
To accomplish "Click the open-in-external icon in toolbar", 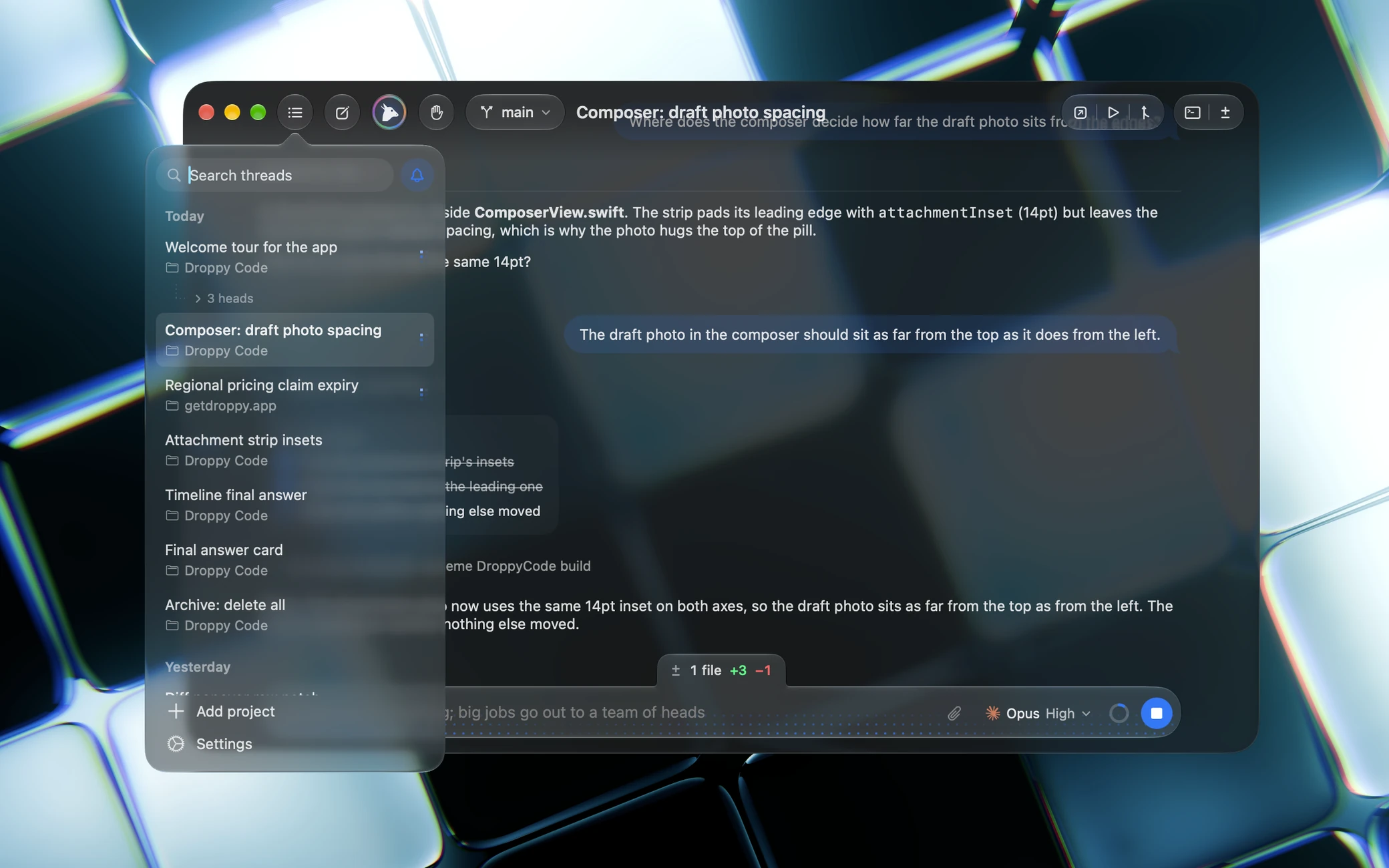I will [x=1080, y=112].
